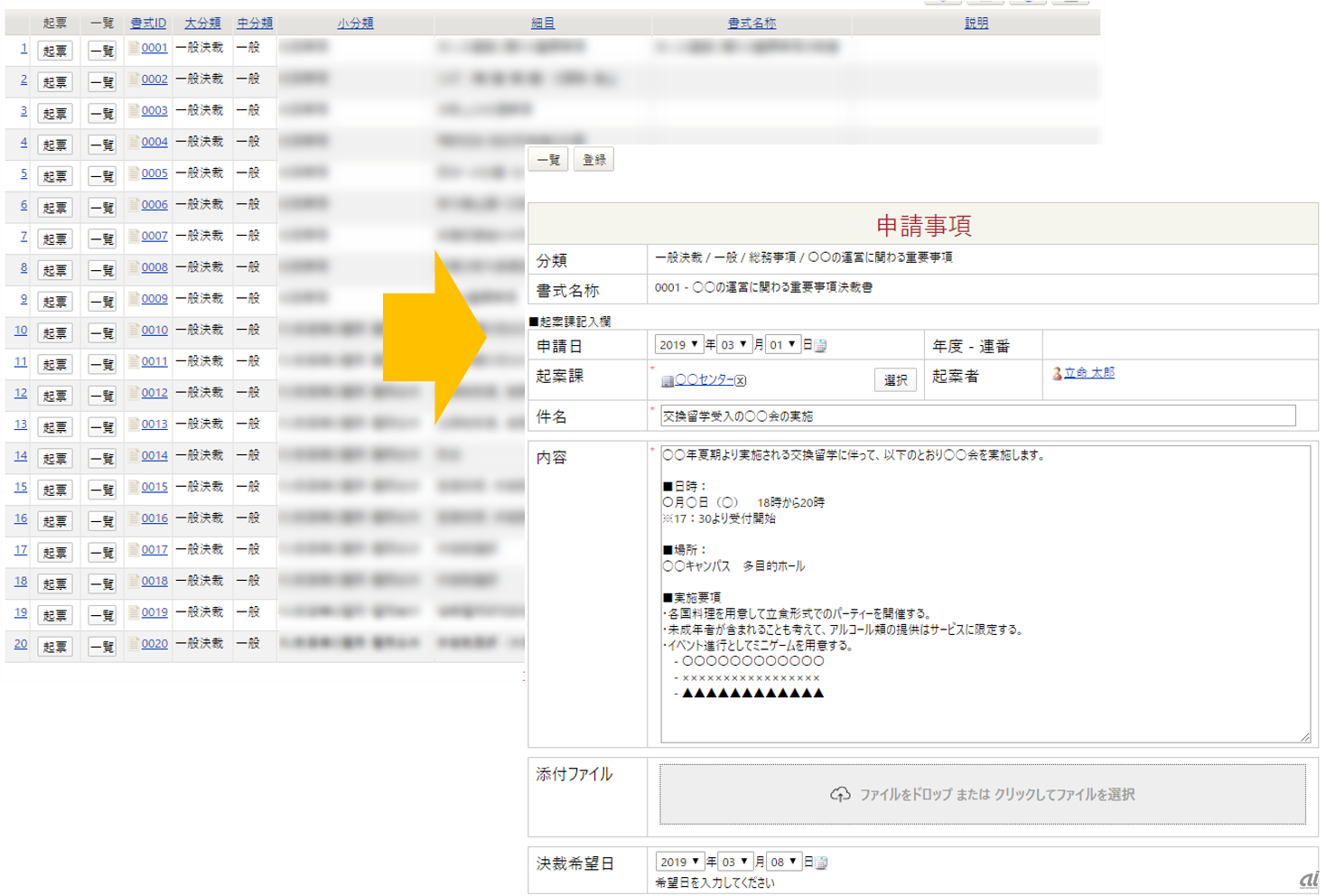1326x896 pixels.
Task: Click the document icon beside form ID 0001
Action: coord(134,48)
